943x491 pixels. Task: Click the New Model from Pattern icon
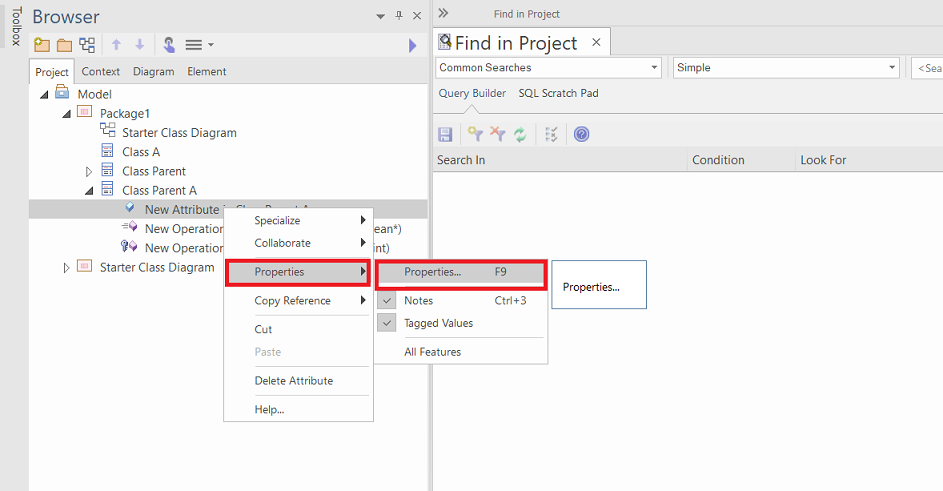[41, 45]
